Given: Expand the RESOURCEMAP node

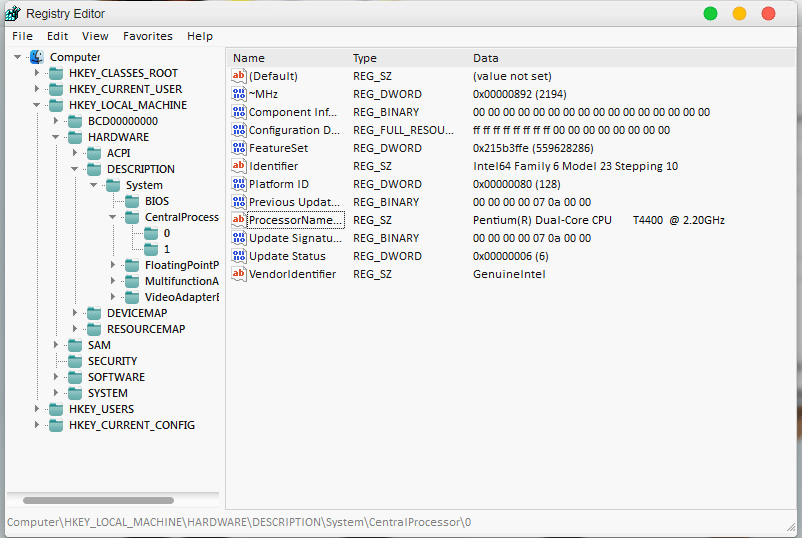Looking at the screenshot, I should click(74, 329).
